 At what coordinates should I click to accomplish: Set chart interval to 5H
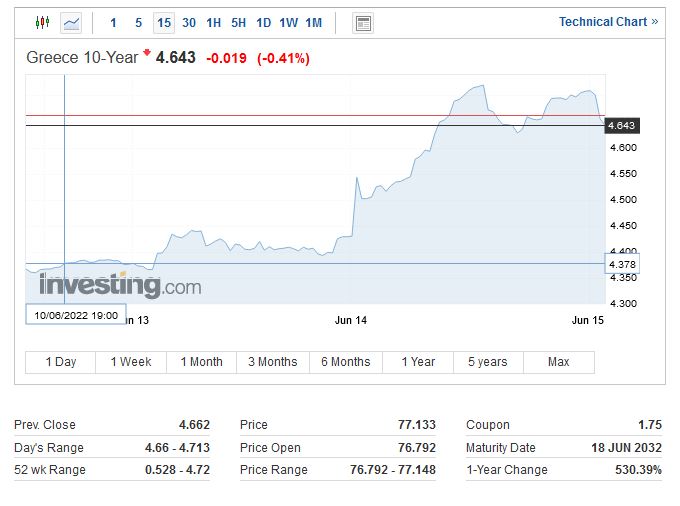pos(238,23)
